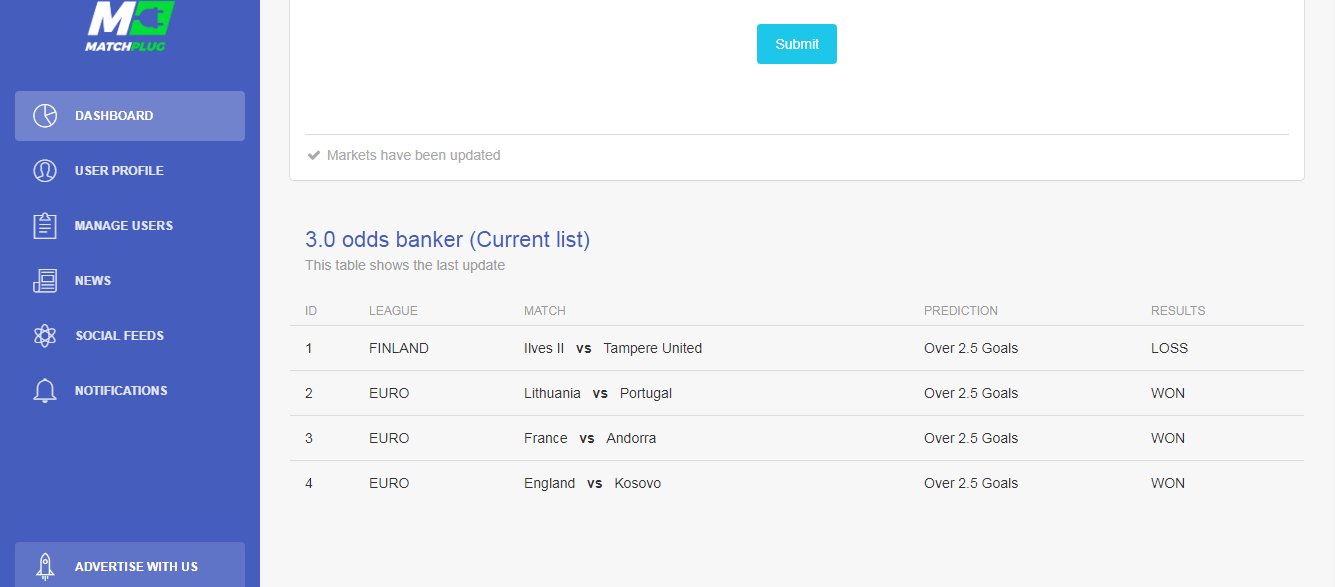Click the ADVERTISE WITH US button
Screen dimensions: 1335x587
pyautogui.click(x=130, y=565)
